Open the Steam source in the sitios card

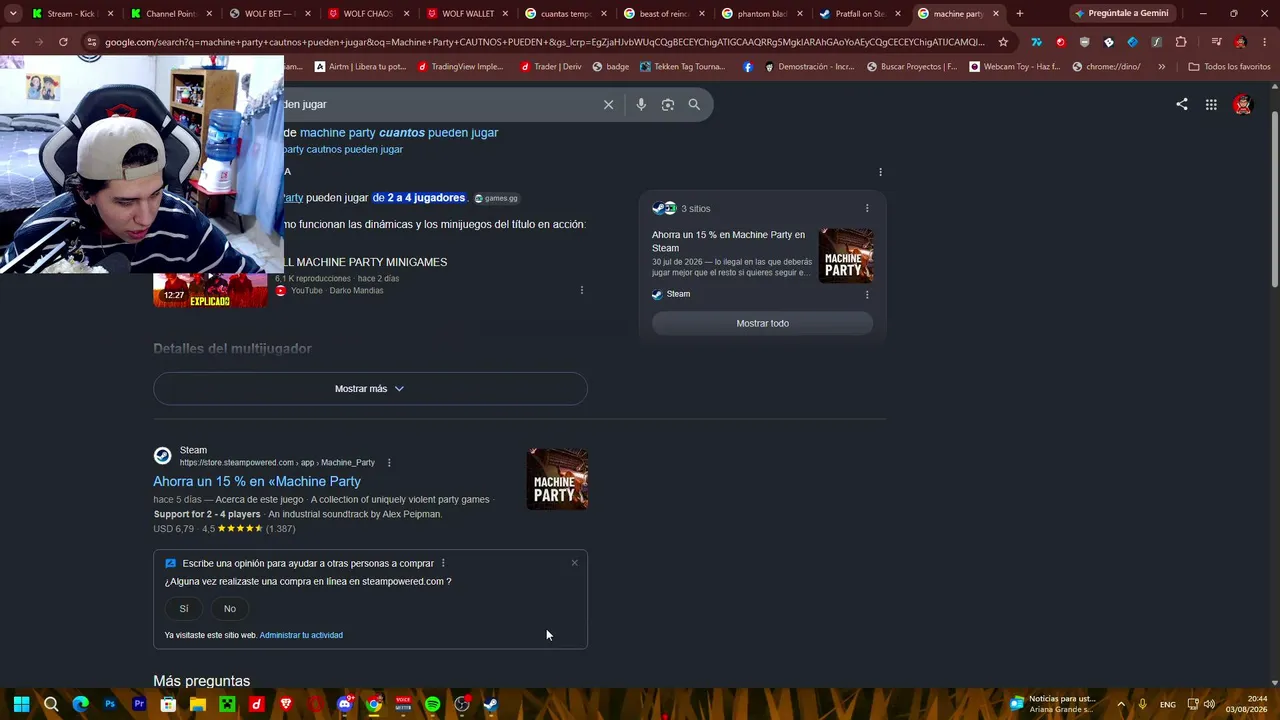(x=671, y=294)
